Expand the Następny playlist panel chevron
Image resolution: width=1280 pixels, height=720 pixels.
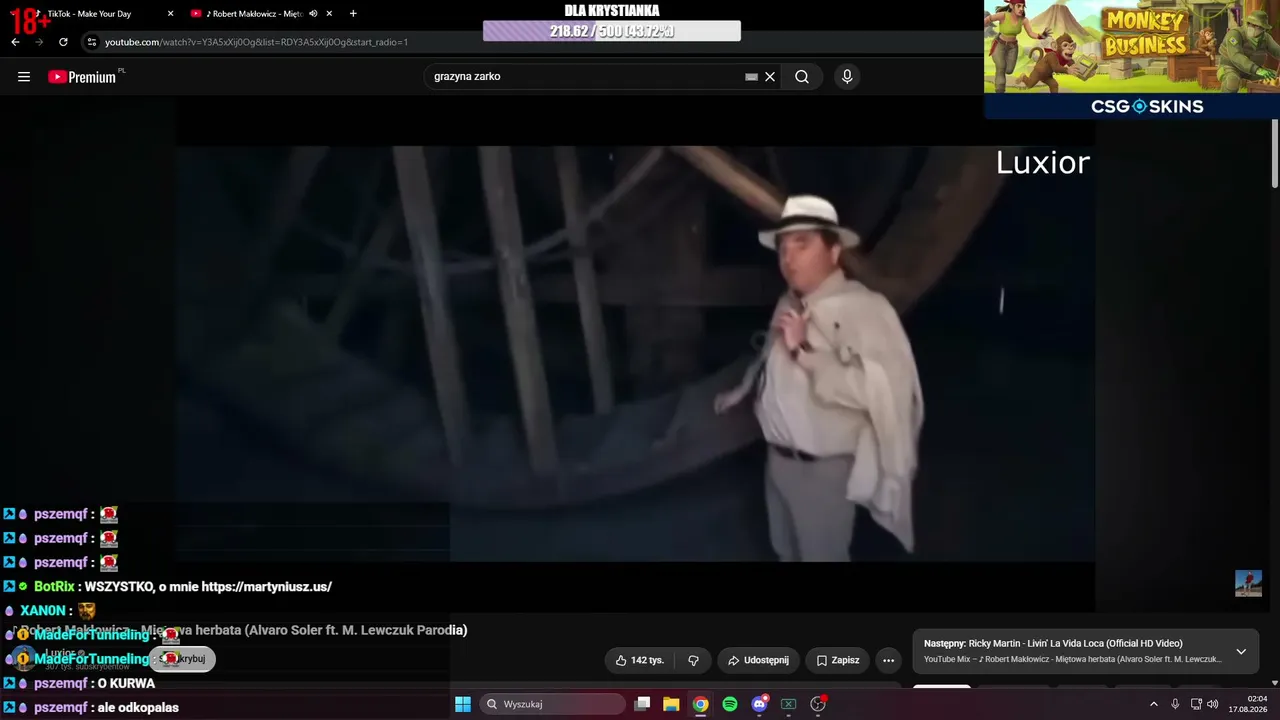pos(1241,651)
